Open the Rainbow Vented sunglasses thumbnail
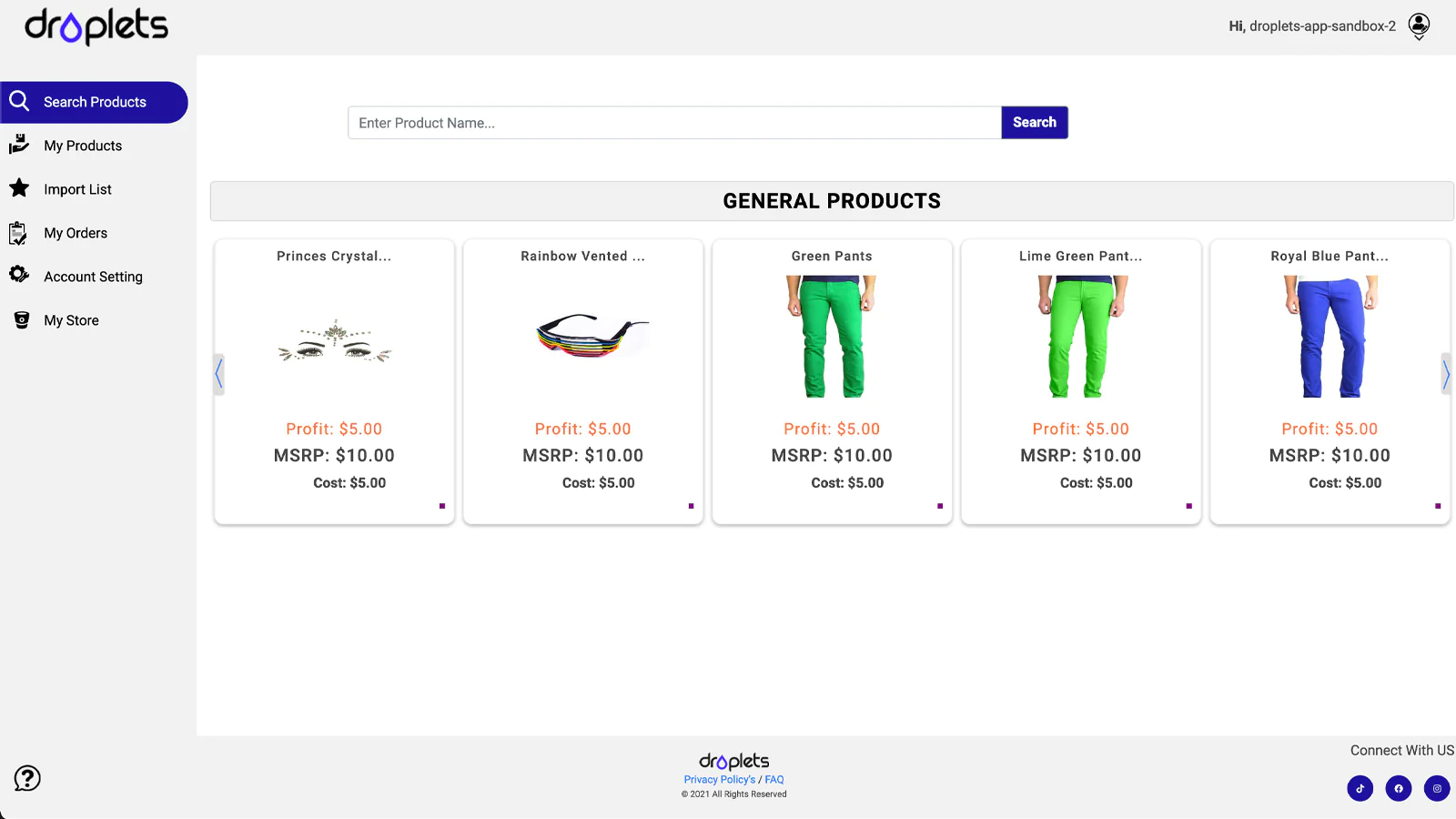This screenshot has width=1456, height=819. 591,337
